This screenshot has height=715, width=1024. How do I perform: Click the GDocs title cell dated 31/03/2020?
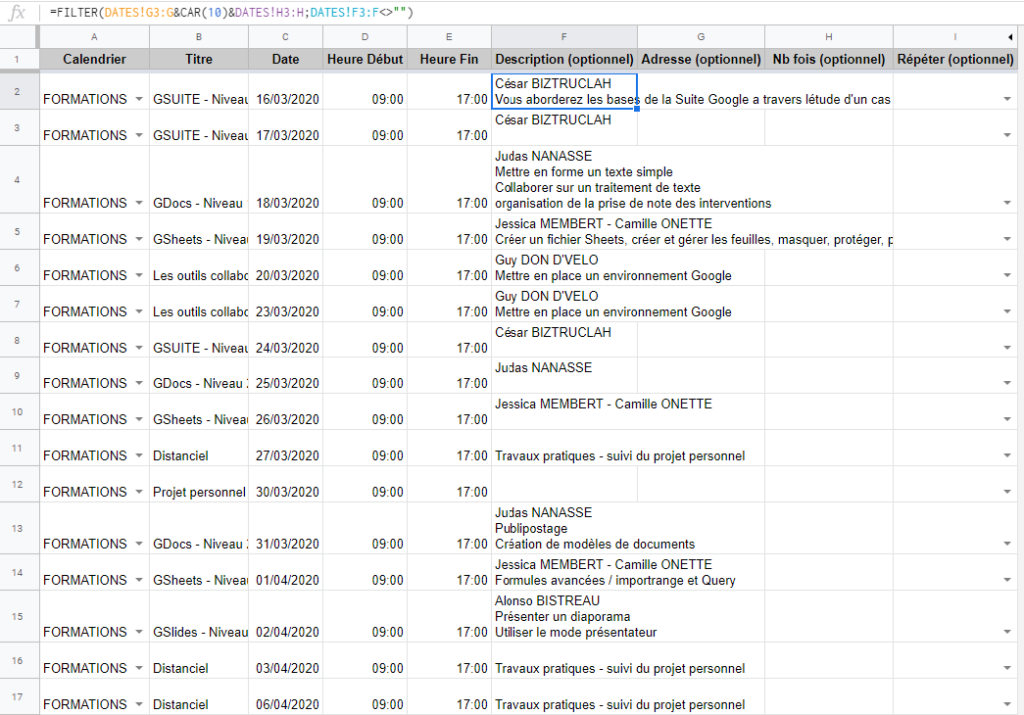(x=199, y=528)
